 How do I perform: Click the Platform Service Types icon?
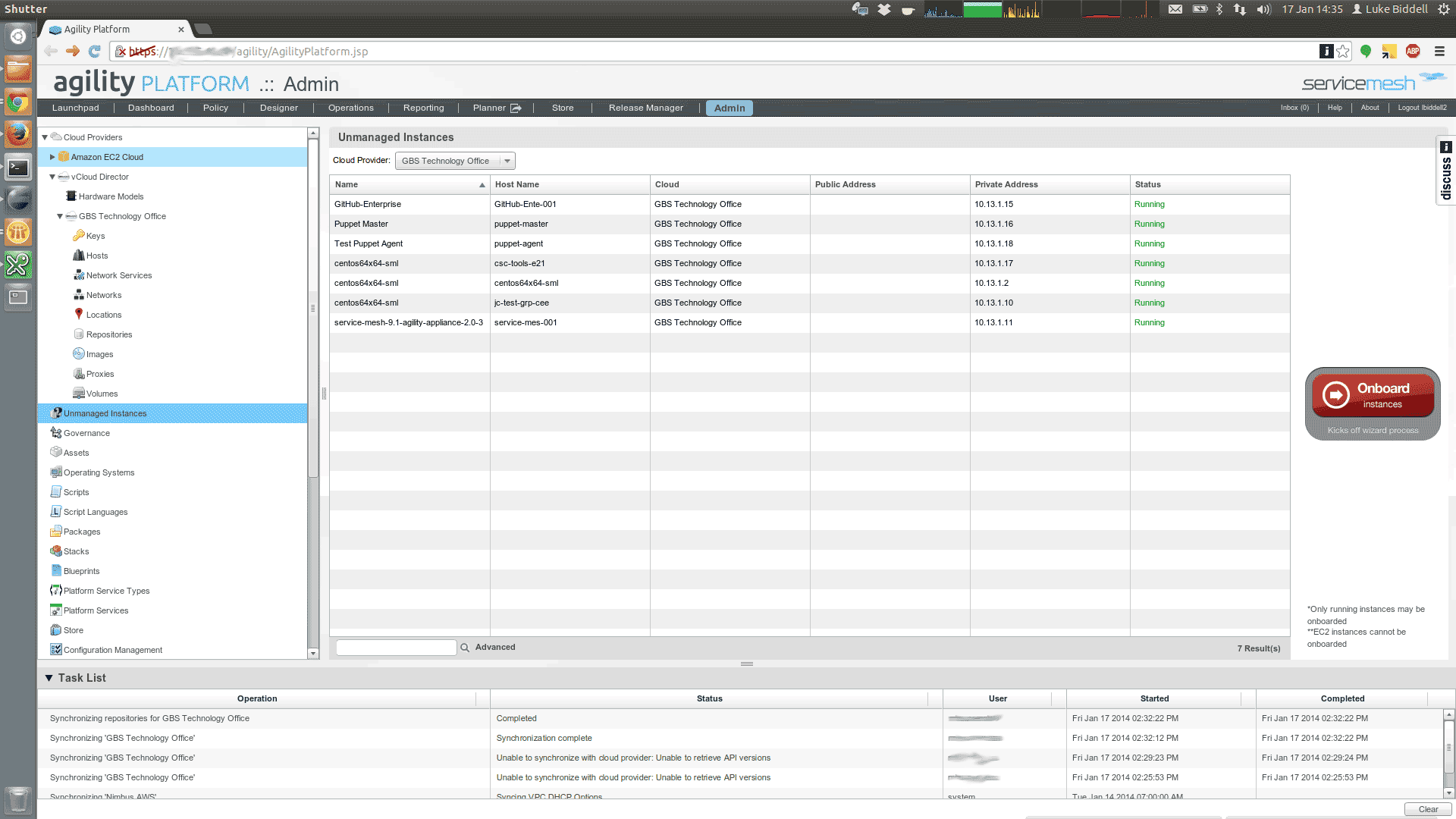55,591
